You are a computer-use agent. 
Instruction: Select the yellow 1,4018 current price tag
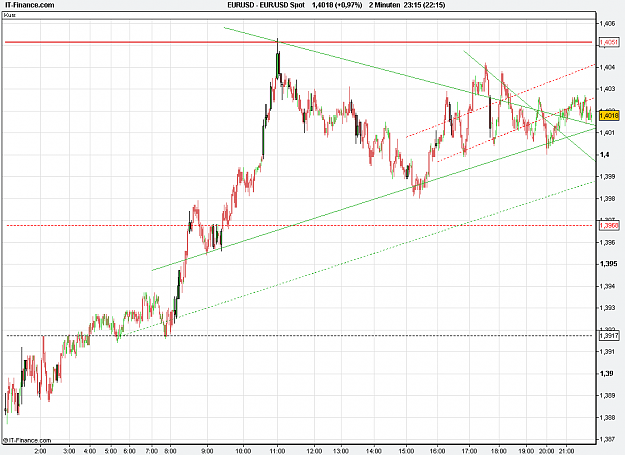609,116
